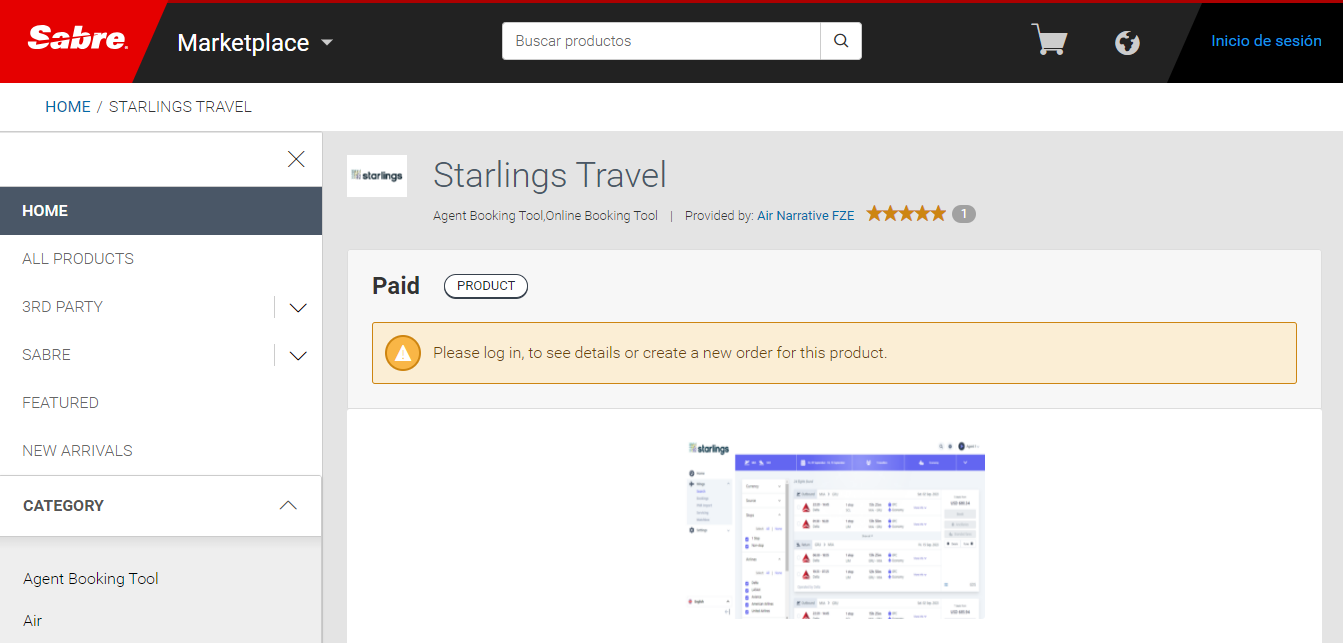
Task: Click the Starlings Travel title
Action: pos(550,176)
